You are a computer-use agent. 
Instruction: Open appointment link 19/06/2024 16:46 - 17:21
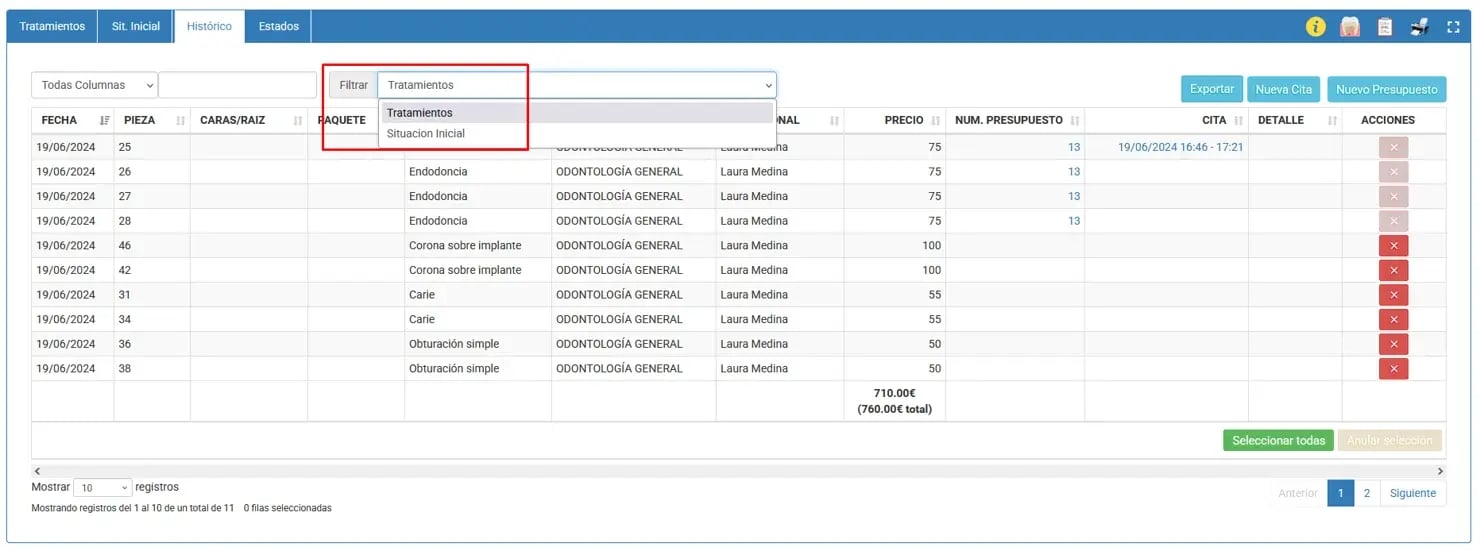(1180, 147)
